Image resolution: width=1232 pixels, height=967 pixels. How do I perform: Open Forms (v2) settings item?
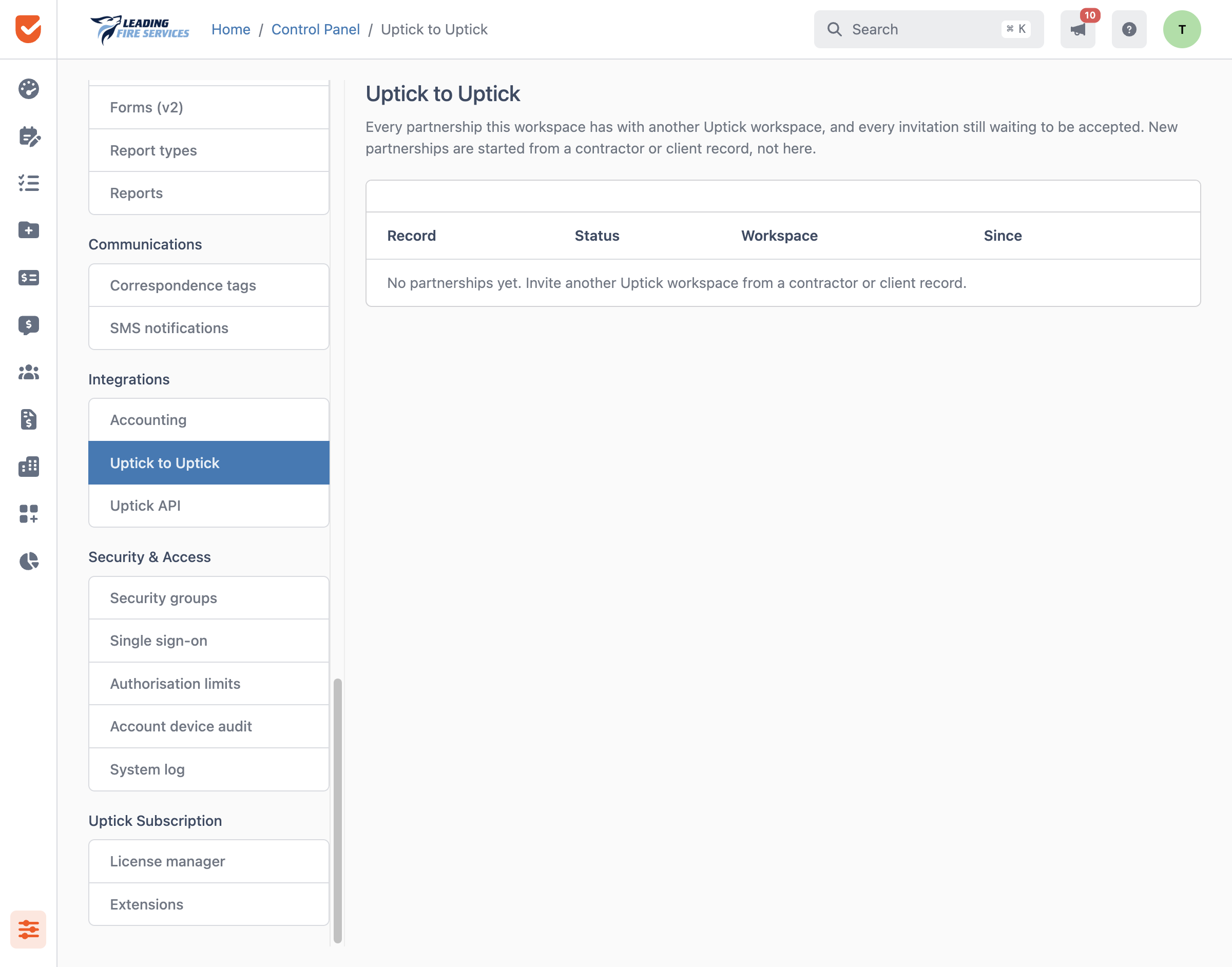[209, 108]
